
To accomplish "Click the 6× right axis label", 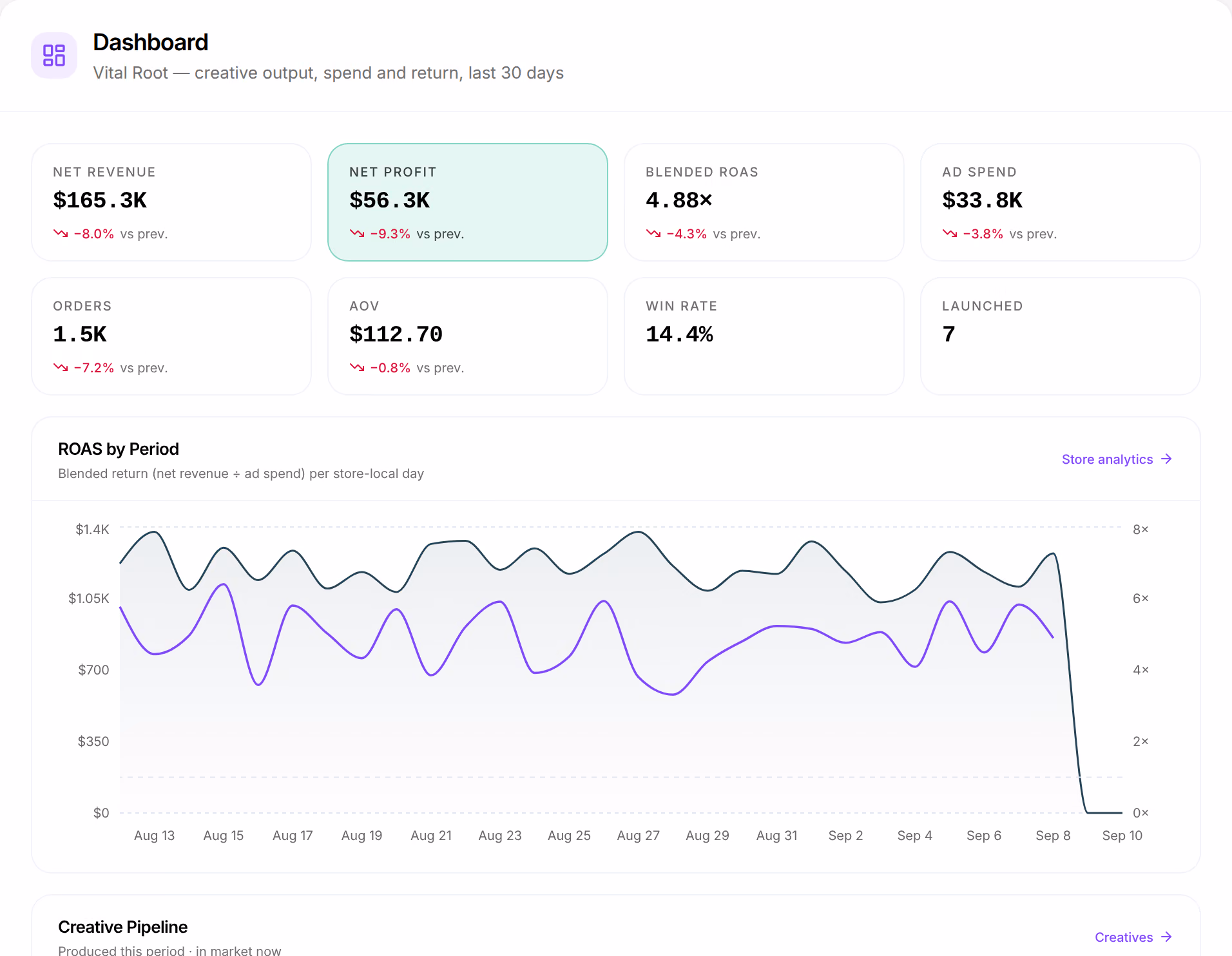I will [x=1141, y=598].
